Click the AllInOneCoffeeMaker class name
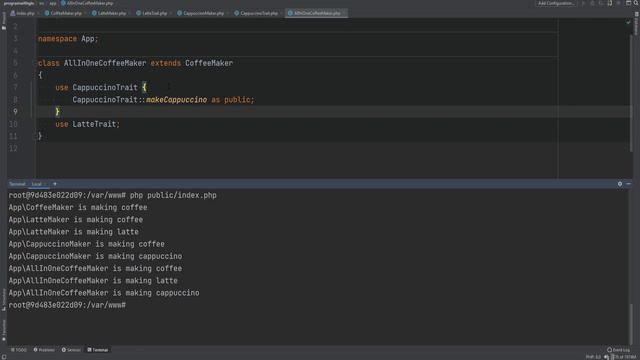 pyautogui.click(x=104, y=63)
